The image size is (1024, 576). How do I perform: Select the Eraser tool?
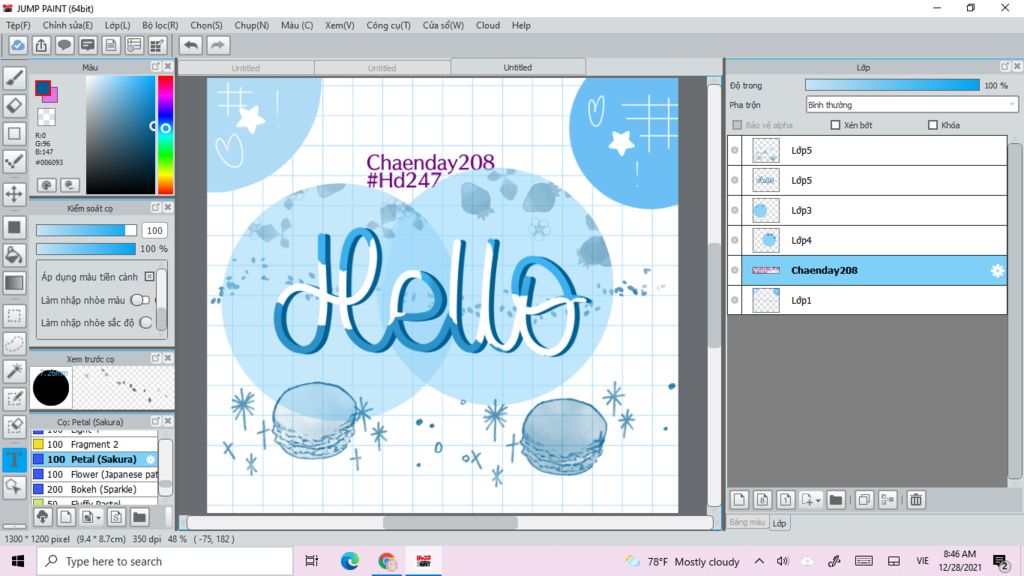14,106
